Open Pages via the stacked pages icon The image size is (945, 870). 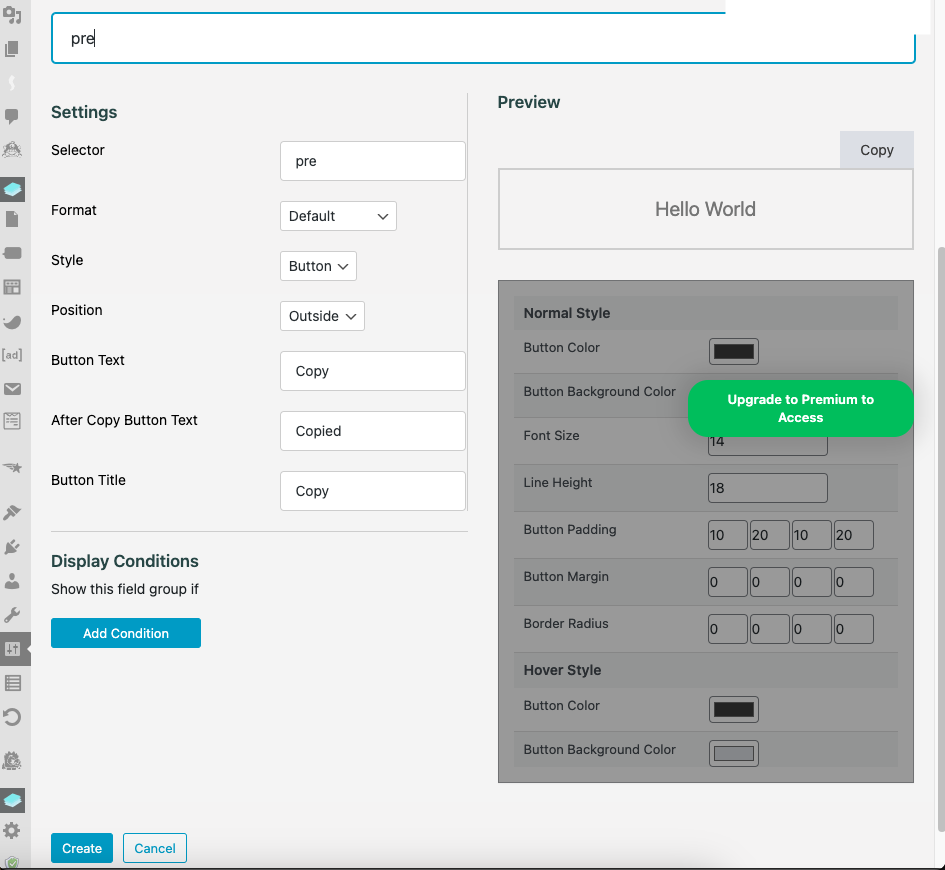click(x=12, y=49)
